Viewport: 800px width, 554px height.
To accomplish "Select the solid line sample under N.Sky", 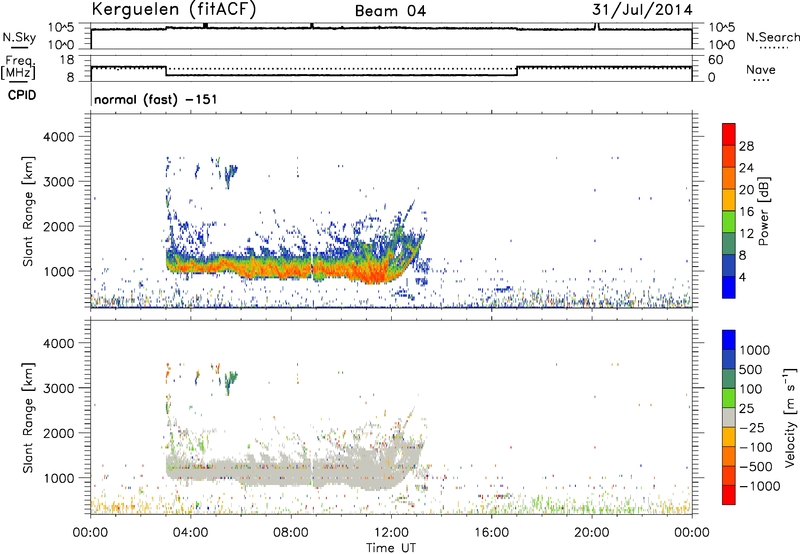I will point(19,48).
